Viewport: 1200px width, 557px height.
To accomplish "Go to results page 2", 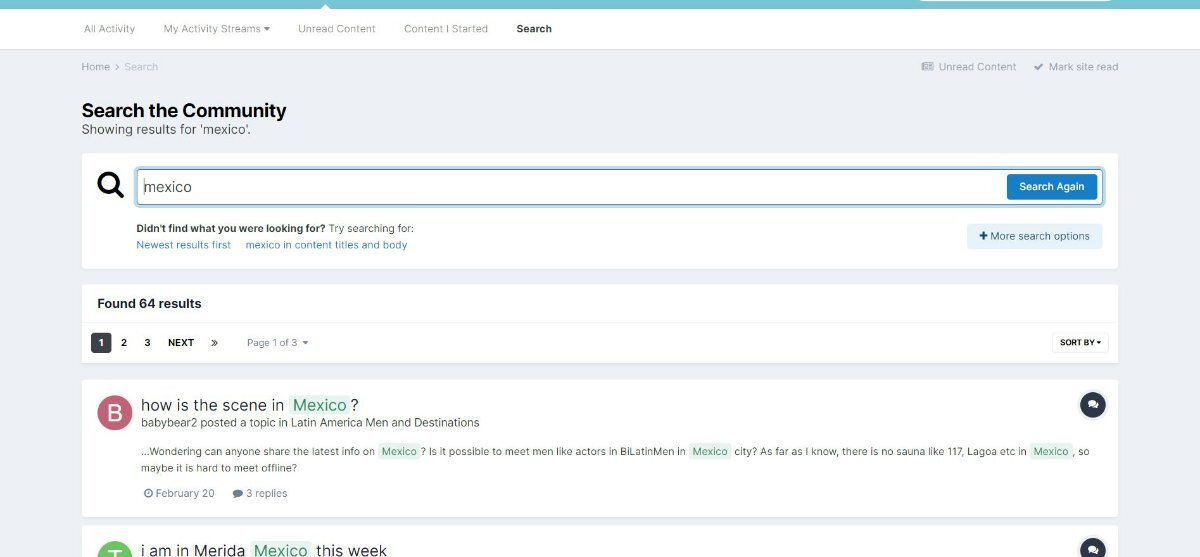I will coord(124,343).
